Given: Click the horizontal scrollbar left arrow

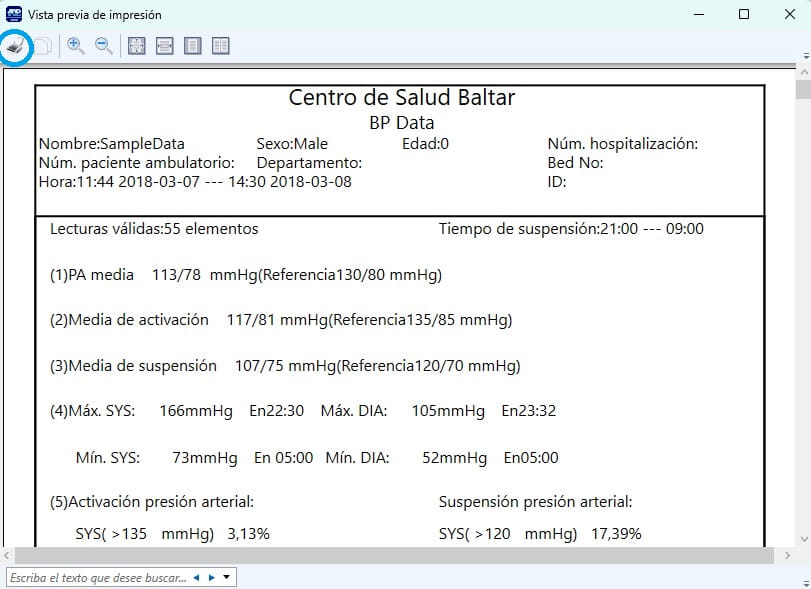Looking at the screenshot, I should pos(8,554).
